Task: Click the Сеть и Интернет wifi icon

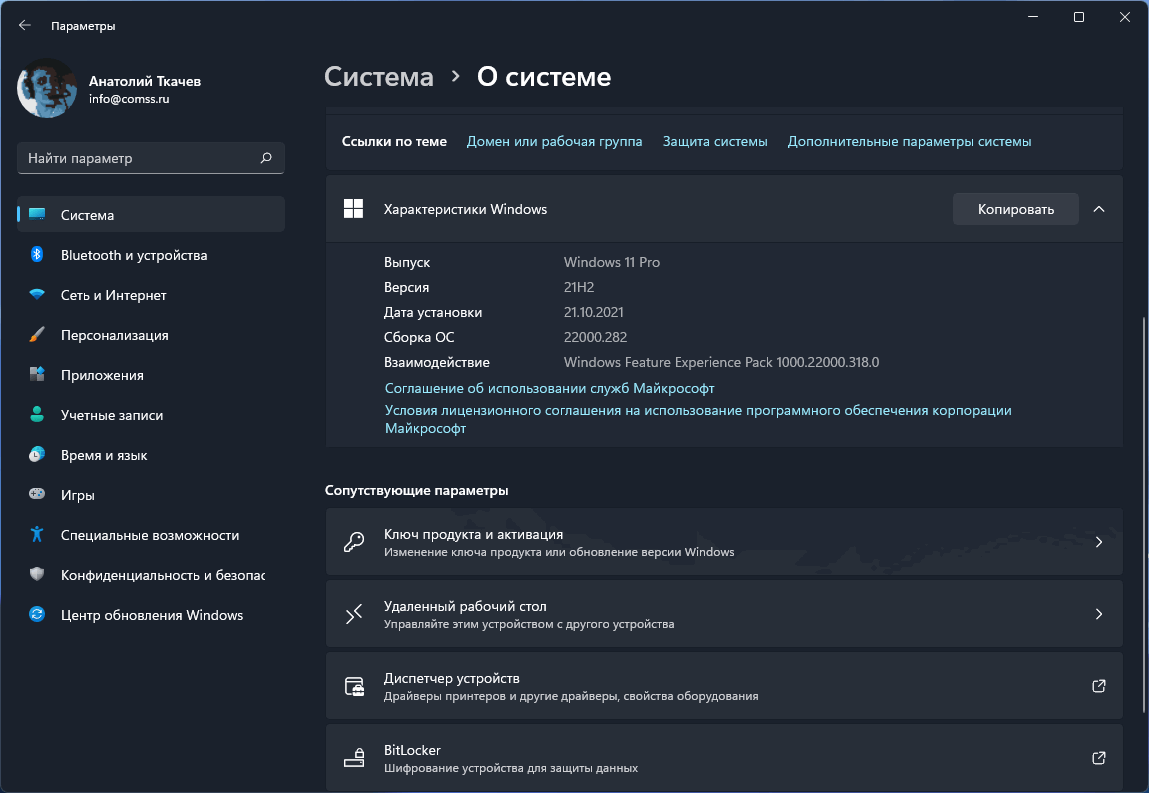Action: point(37,295)
